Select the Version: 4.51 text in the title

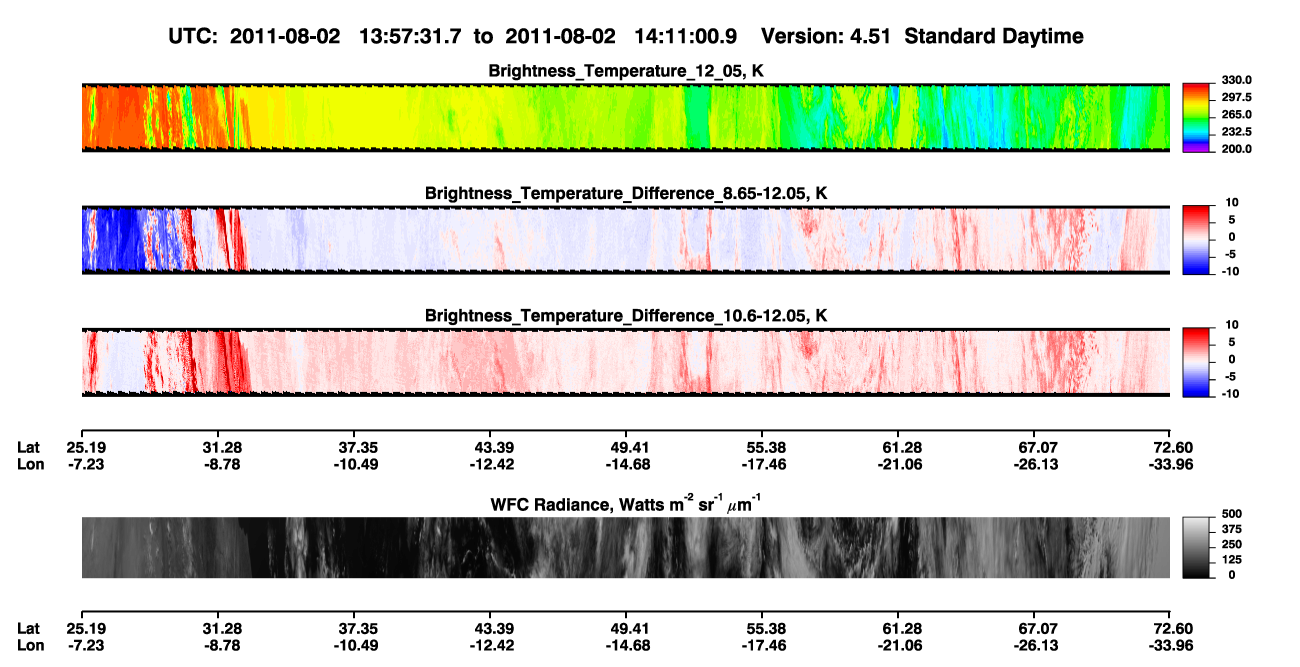(825, 37)
